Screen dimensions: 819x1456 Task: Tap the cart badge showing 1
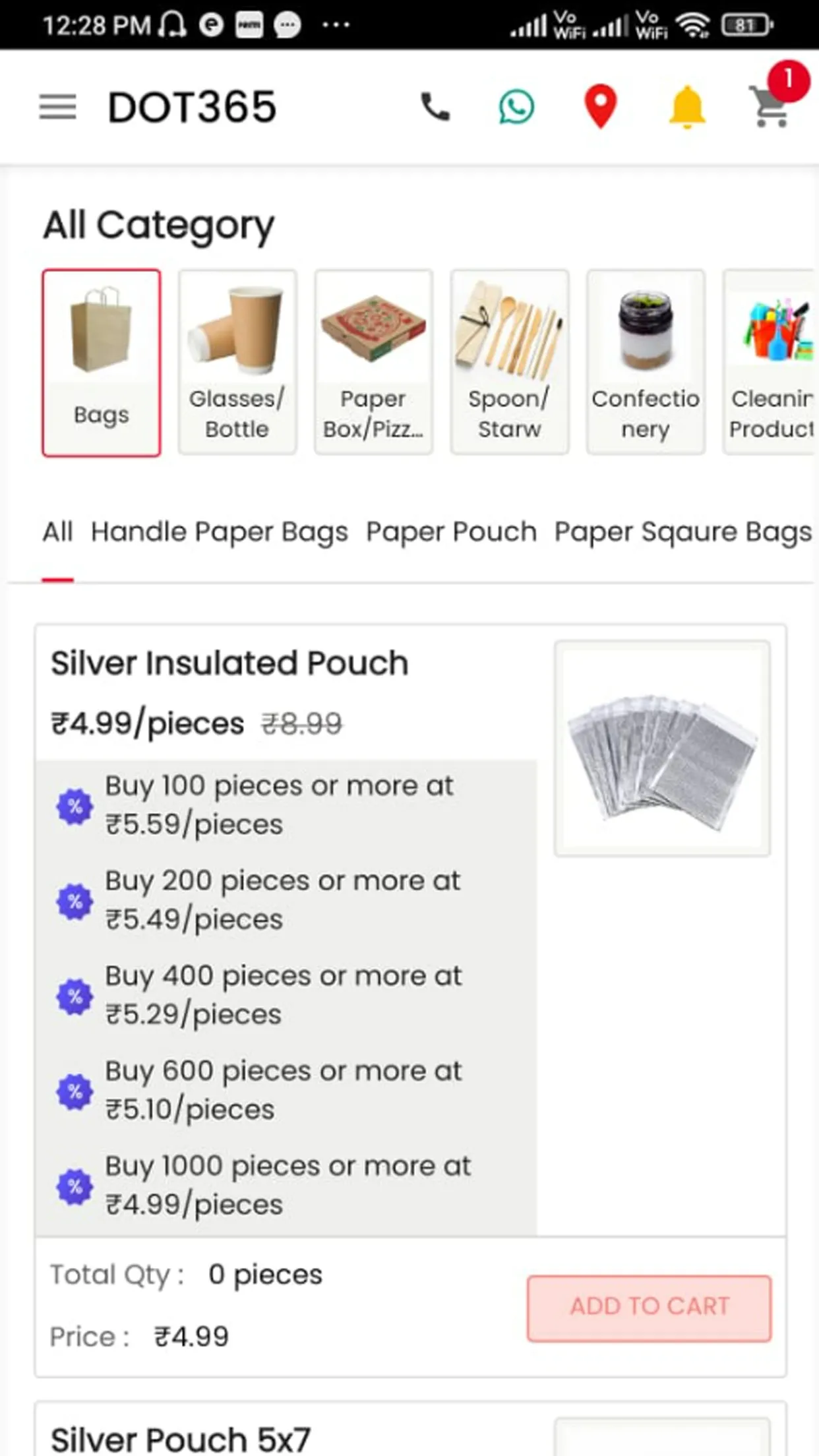point(788,80)
